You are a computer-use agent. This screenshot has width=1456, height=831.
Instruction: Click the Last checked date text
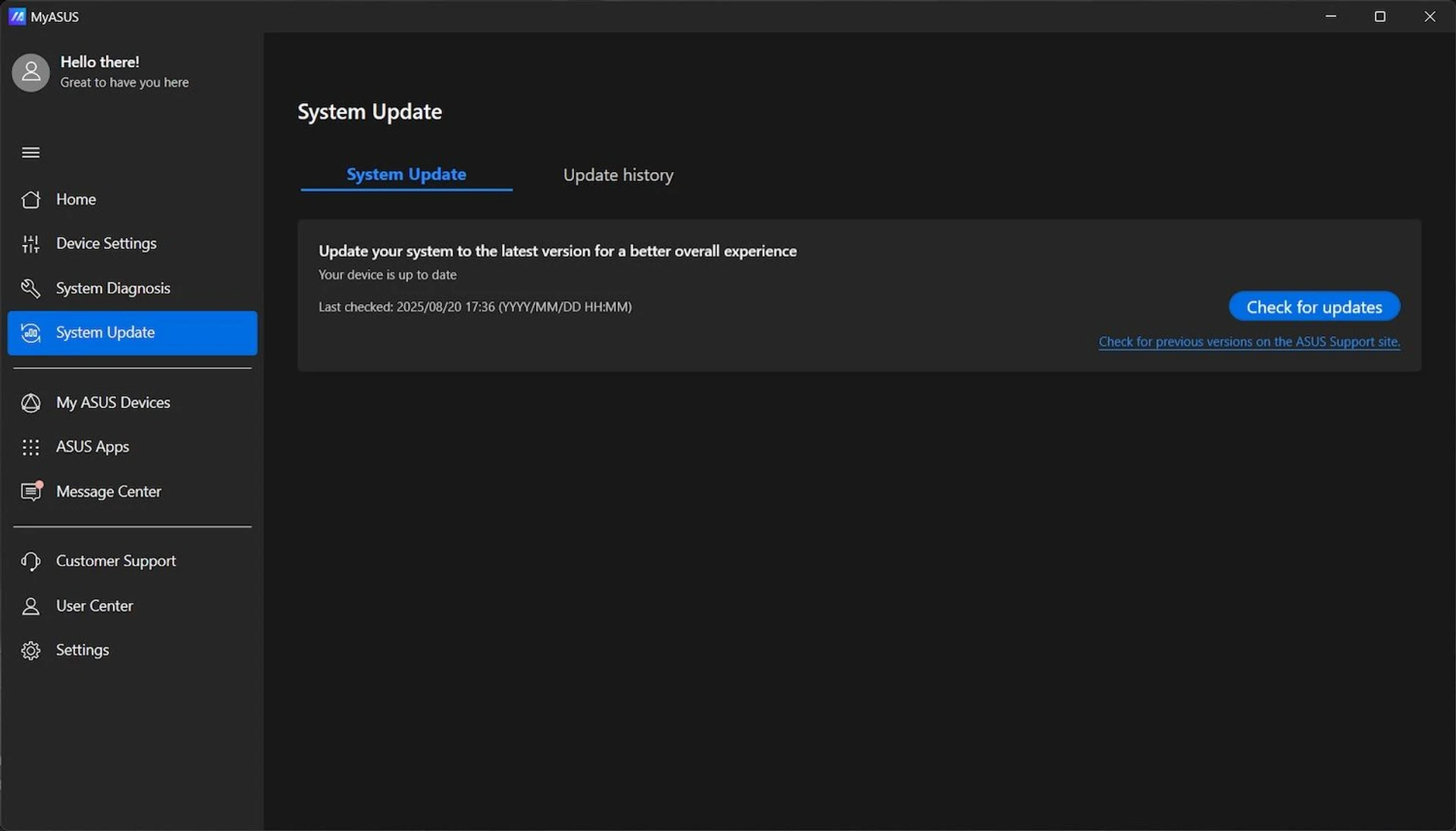tap(475, 307)
